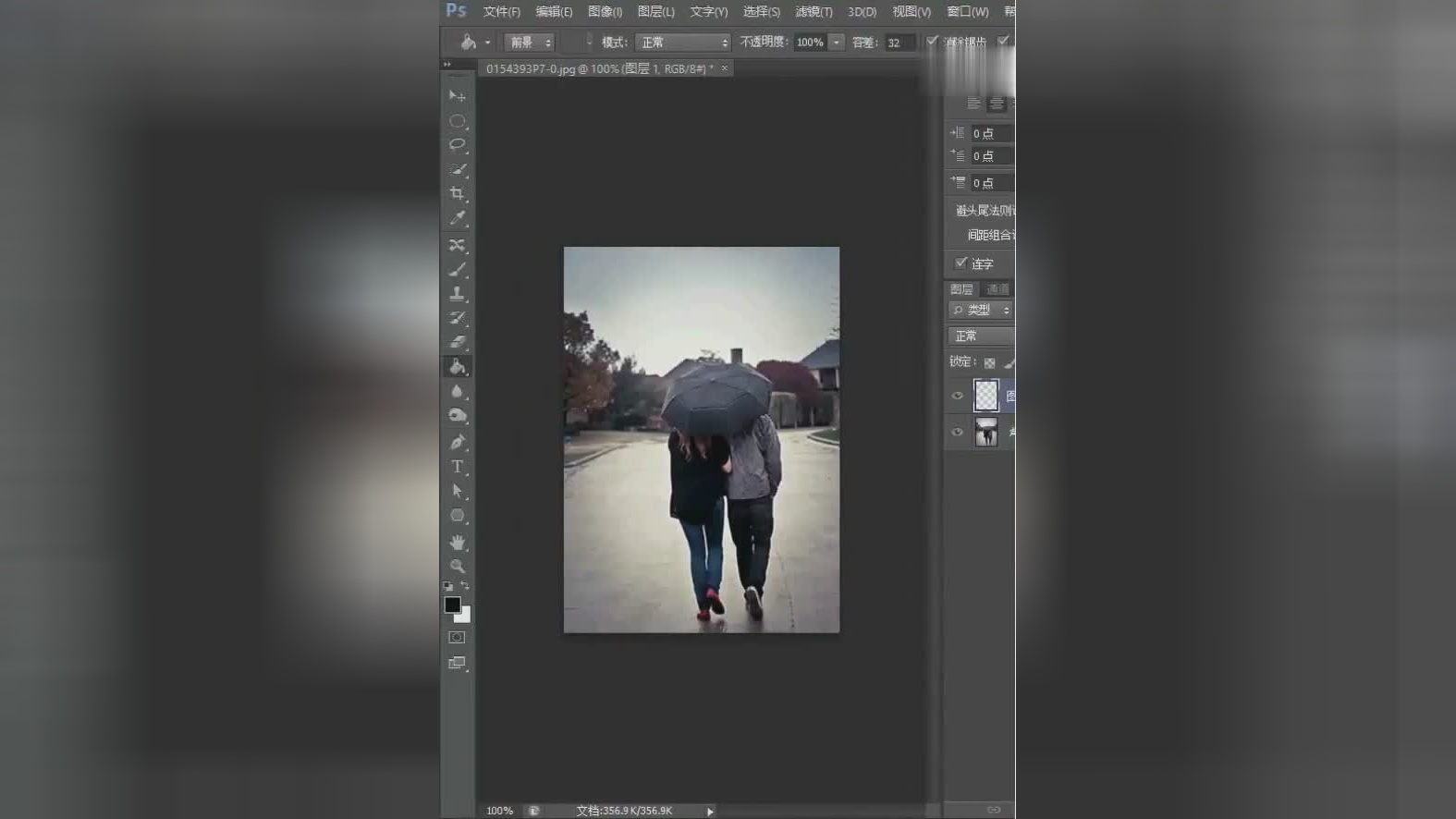The width and height of the screenshot is (1456, 819).
Task: Select the 0154393P7-0.jpg document tab
Action: (599, 68)
